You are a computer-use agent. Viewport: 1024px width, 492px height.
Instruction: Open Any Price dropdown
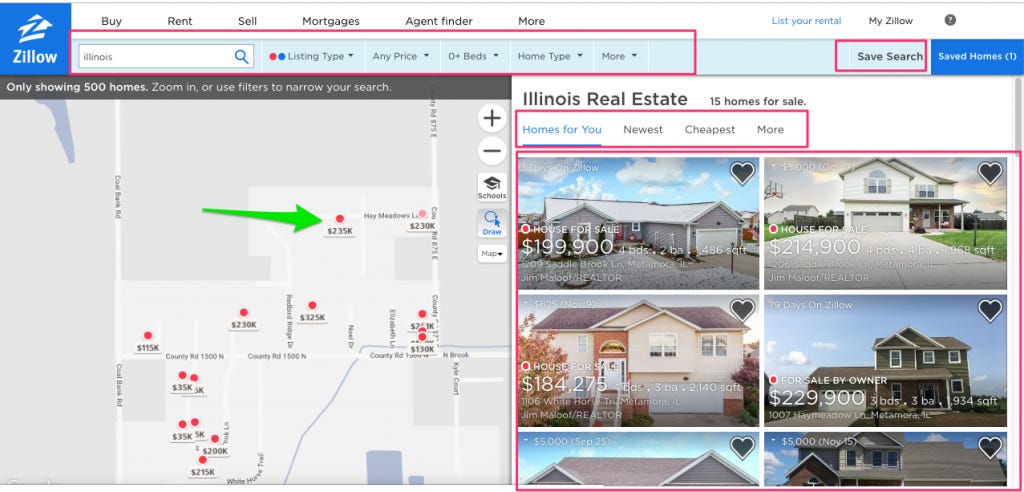pyautogui.click(x=401, y=57)
